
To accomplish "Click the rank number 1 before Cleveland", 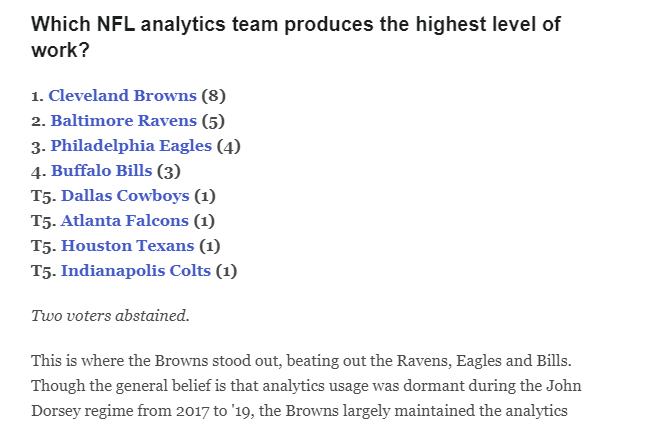I will coord(37,96).
